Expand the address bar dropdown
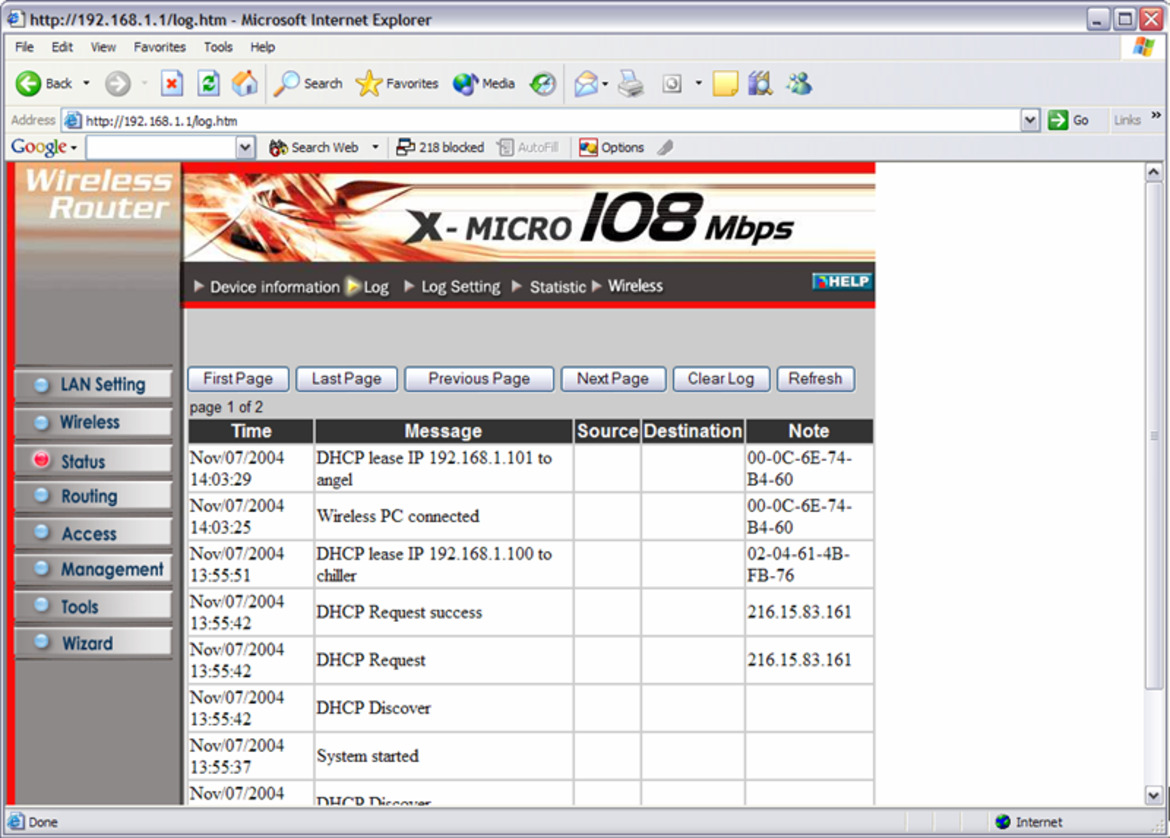1170x838 pixels. pyautogui.click(x=1030, y=120)
